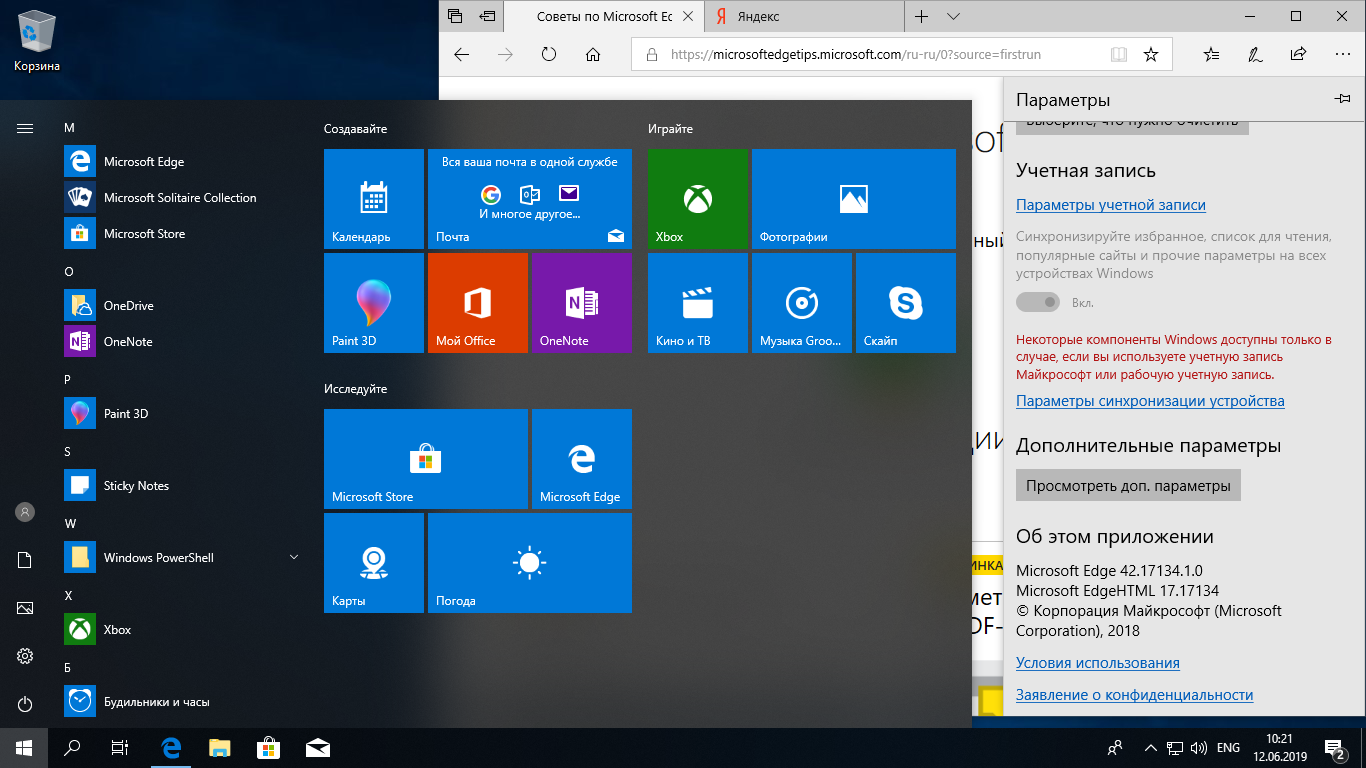Click the Microsoft Edge tile under Исследуйте
Viewport: 1366px width, 768px height.
coord(582,459)
